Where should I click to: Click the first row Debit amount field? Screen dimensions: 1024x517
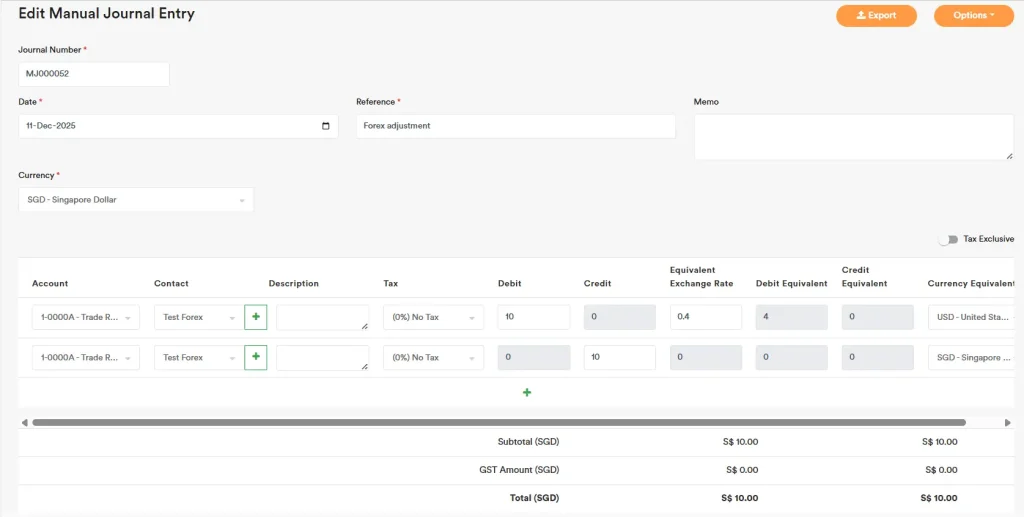[533, 317]
